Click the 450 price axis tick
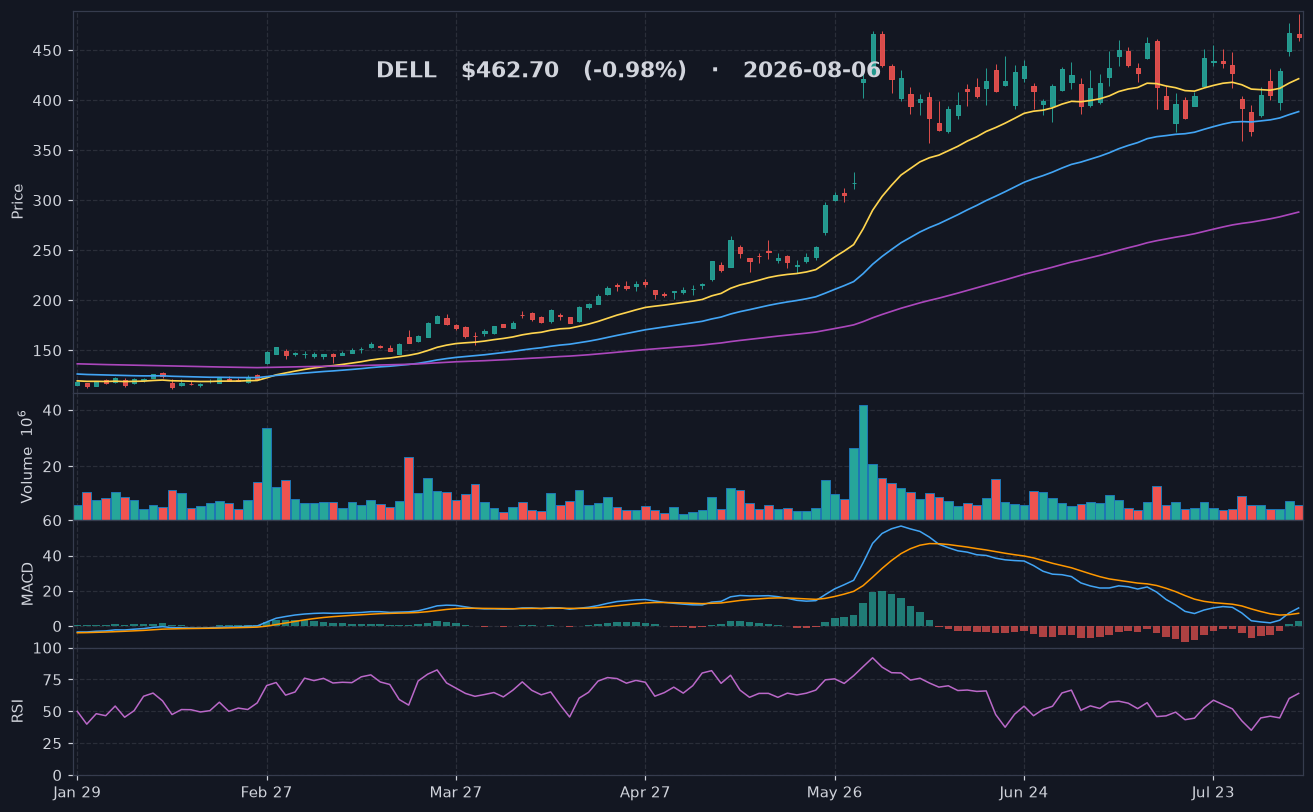The width and height of the screenshot is (1313, 812). tap(49, 51)
